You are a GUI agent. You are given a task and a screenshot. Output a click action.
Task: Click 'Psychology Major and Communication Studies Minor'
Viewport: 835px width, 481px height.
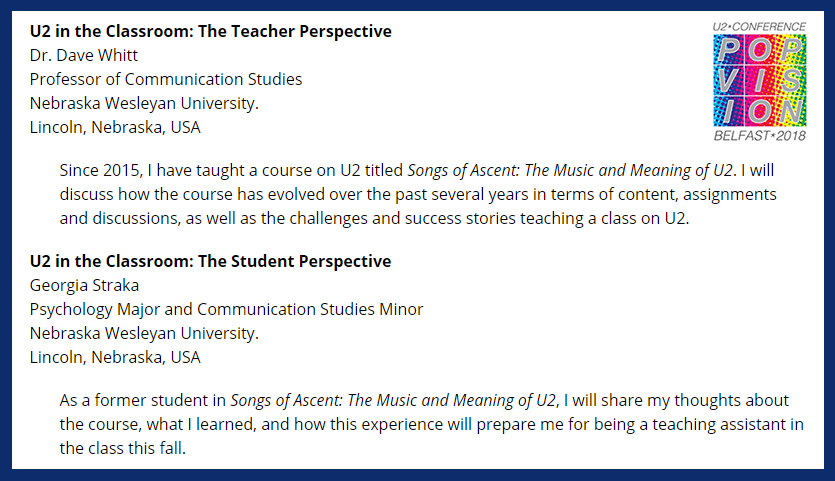tap(226, 309)
